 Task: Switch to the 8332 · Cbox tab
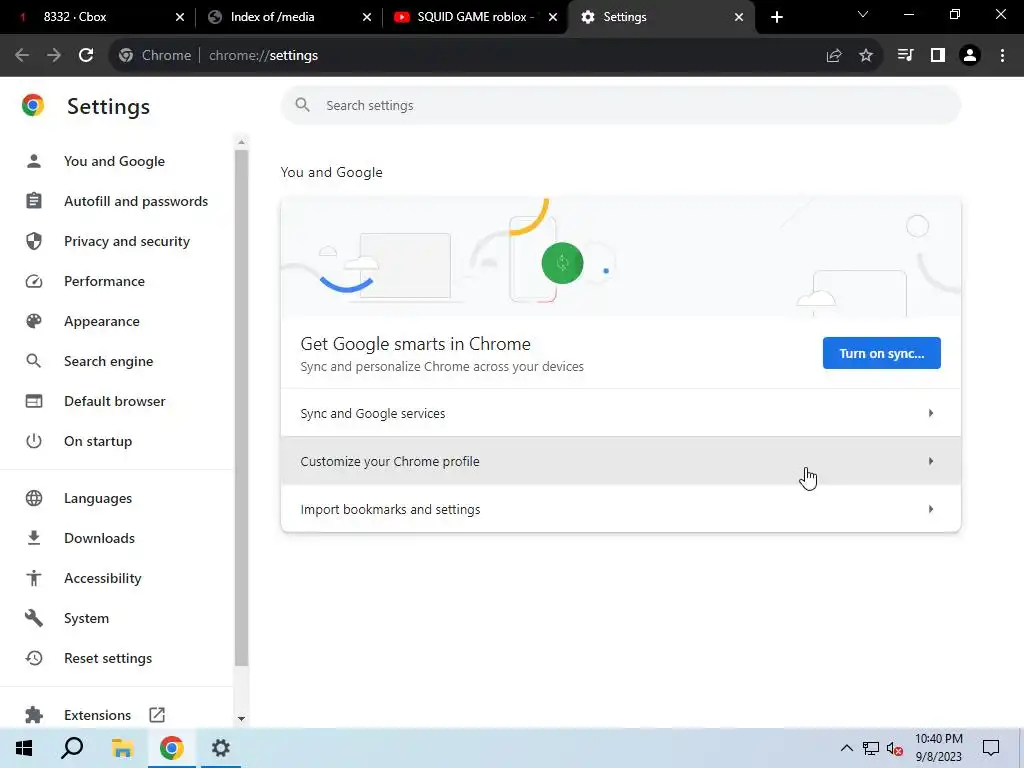97,17
